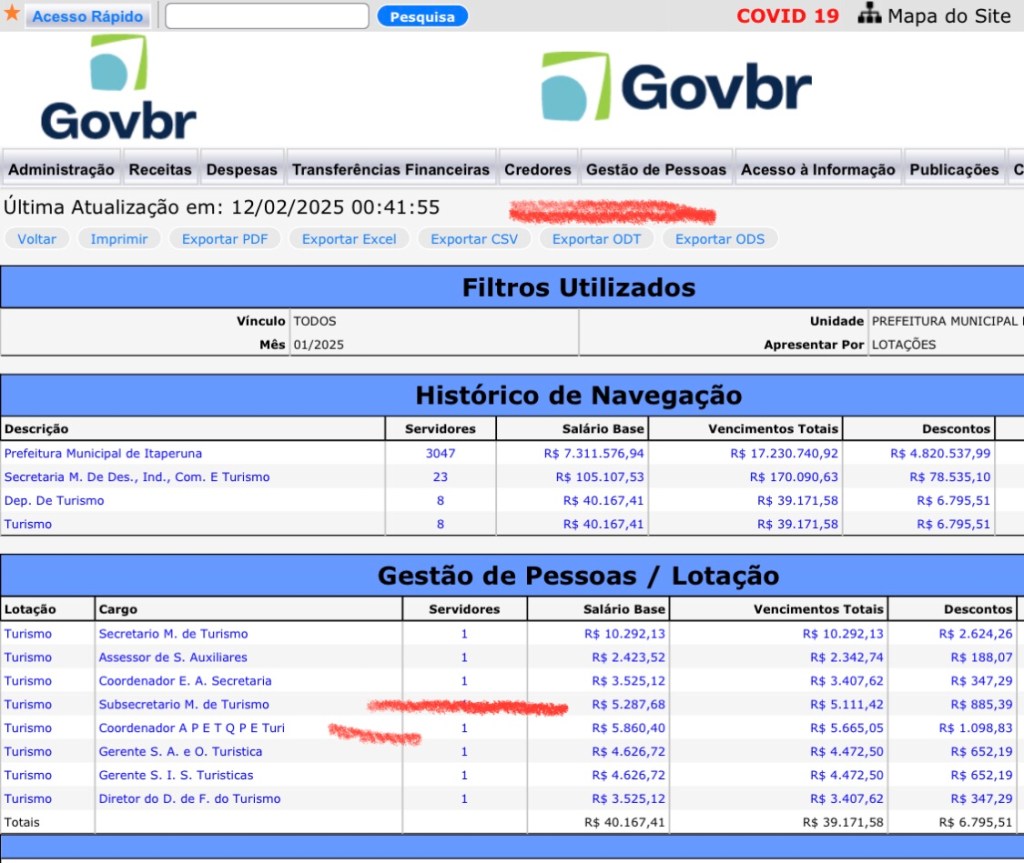Open the Receitas menu
1024x863 pixels.
(160, 170)
